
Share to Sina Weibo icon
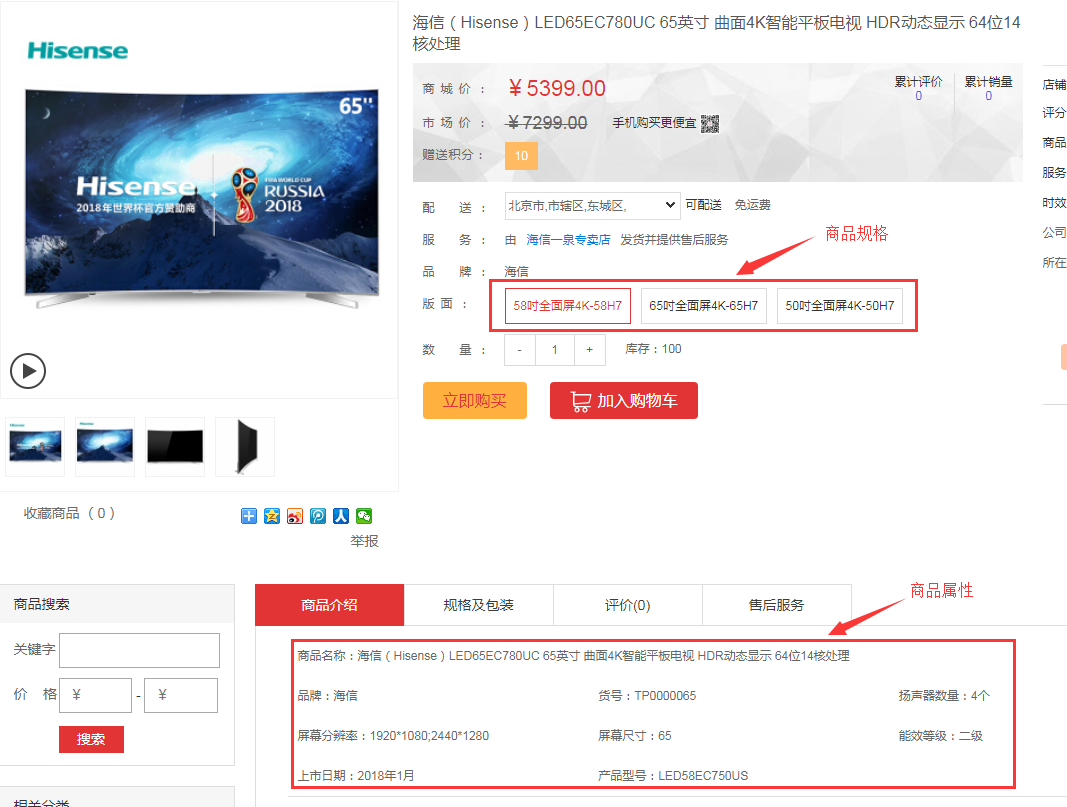tap(295, 516)
